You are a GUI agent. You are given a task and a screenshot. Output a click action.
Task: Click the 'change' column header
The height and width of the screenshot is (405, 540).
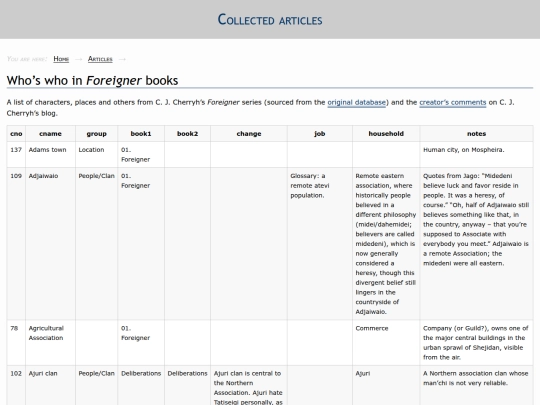coord(249,134)
